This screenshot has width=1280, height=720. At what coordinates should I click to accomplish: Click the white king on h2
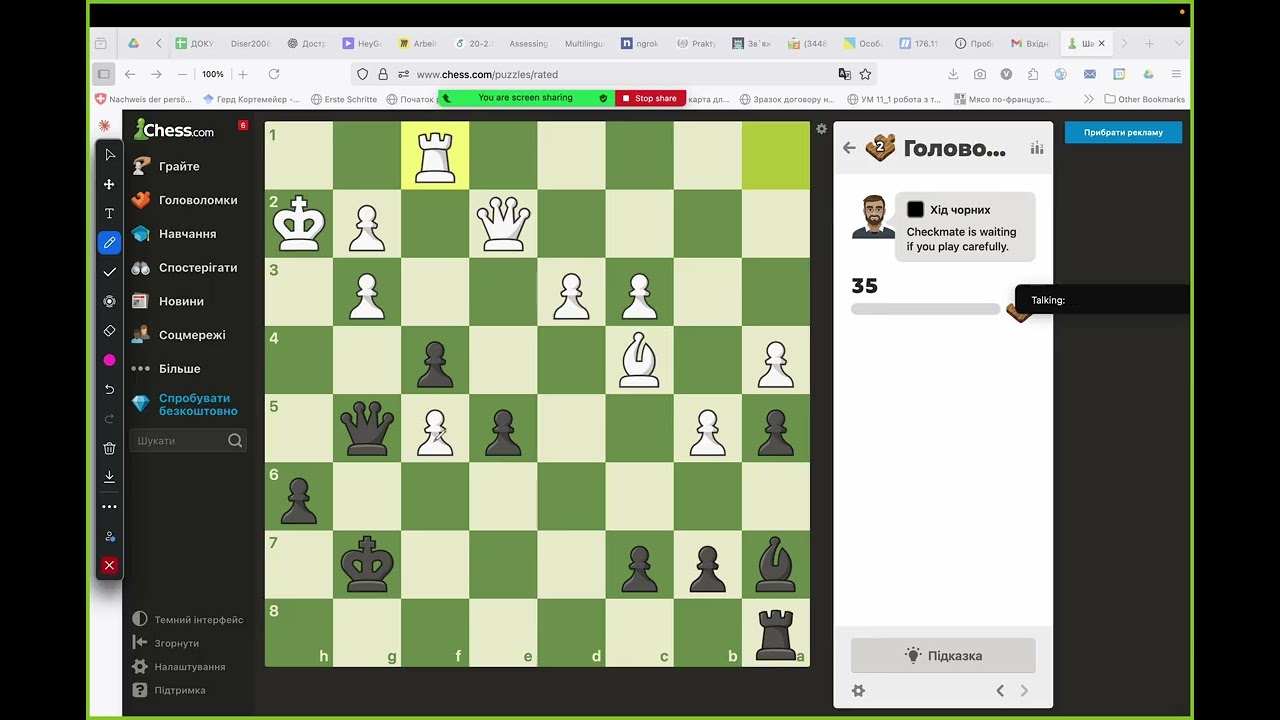pos(299,223)
